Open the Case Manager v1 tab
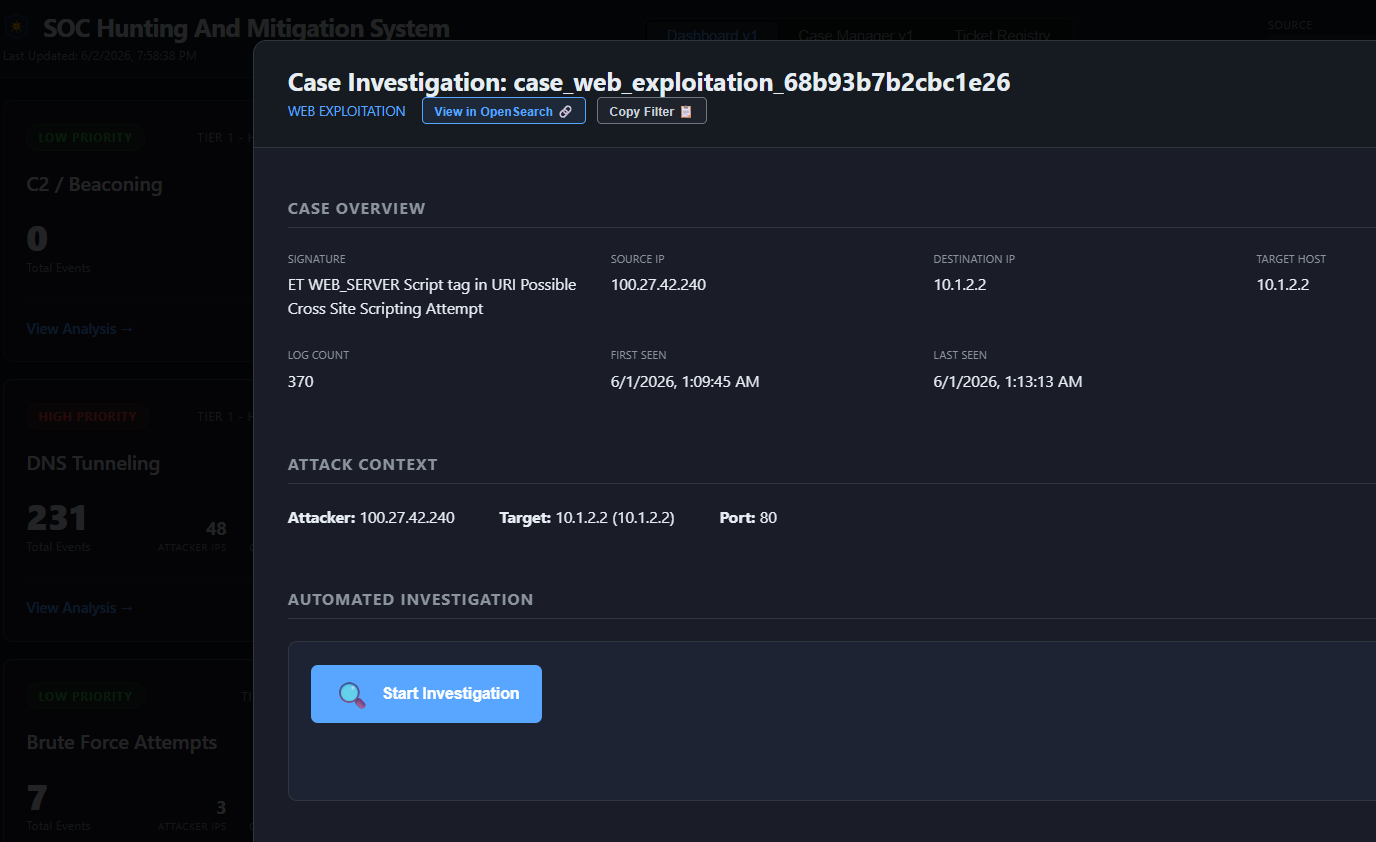Screen dimensions: 1376x842 click(x=856, y=35)
